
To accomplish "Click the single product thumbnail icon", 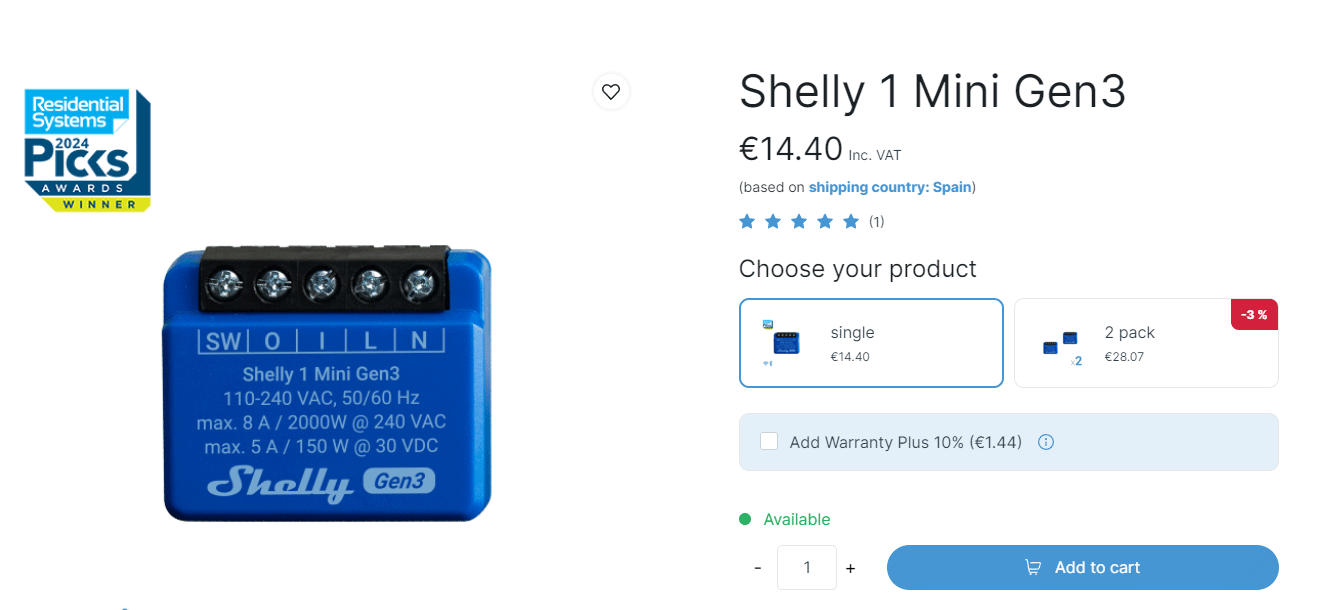I will pyautogui.click(x=781, y=343).
